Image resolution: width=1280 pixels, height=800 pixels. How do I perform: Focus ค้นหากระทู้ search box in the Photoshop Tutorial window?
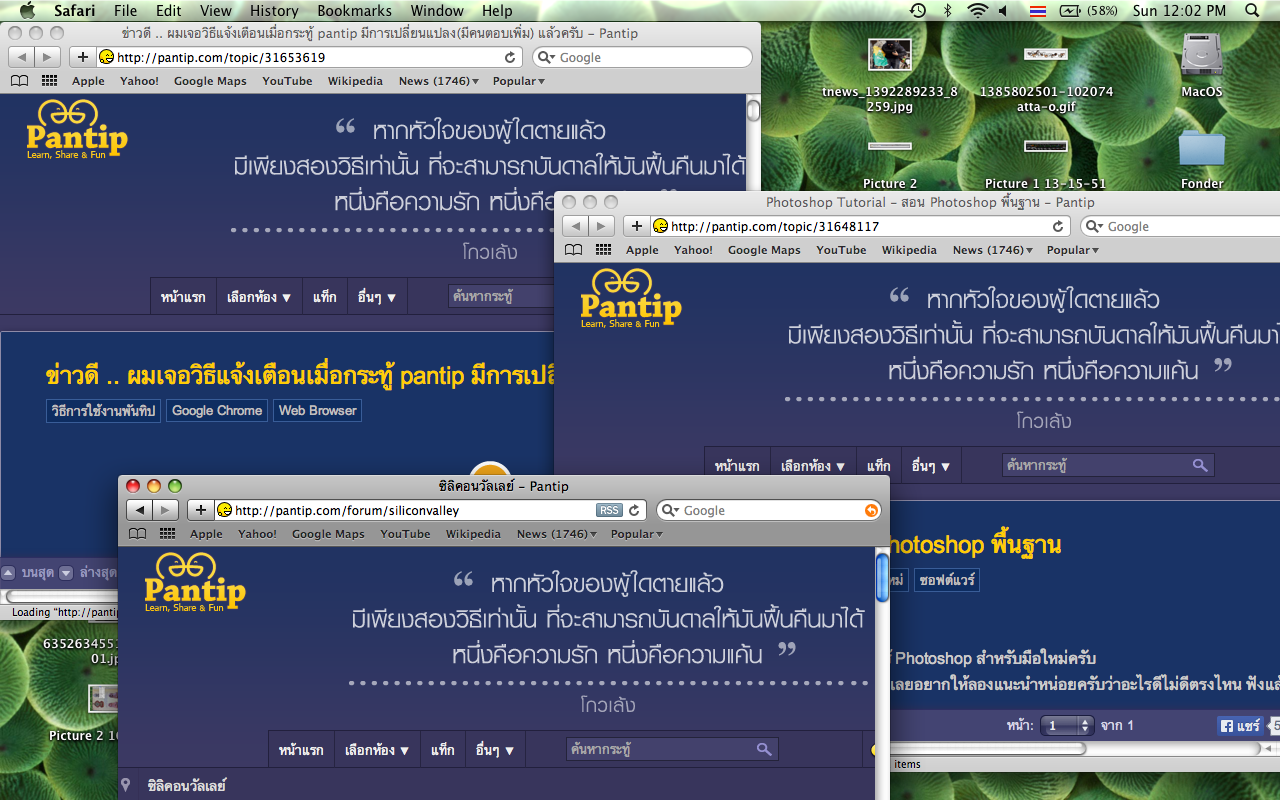pyautogui.click(x=1108, y=465)
